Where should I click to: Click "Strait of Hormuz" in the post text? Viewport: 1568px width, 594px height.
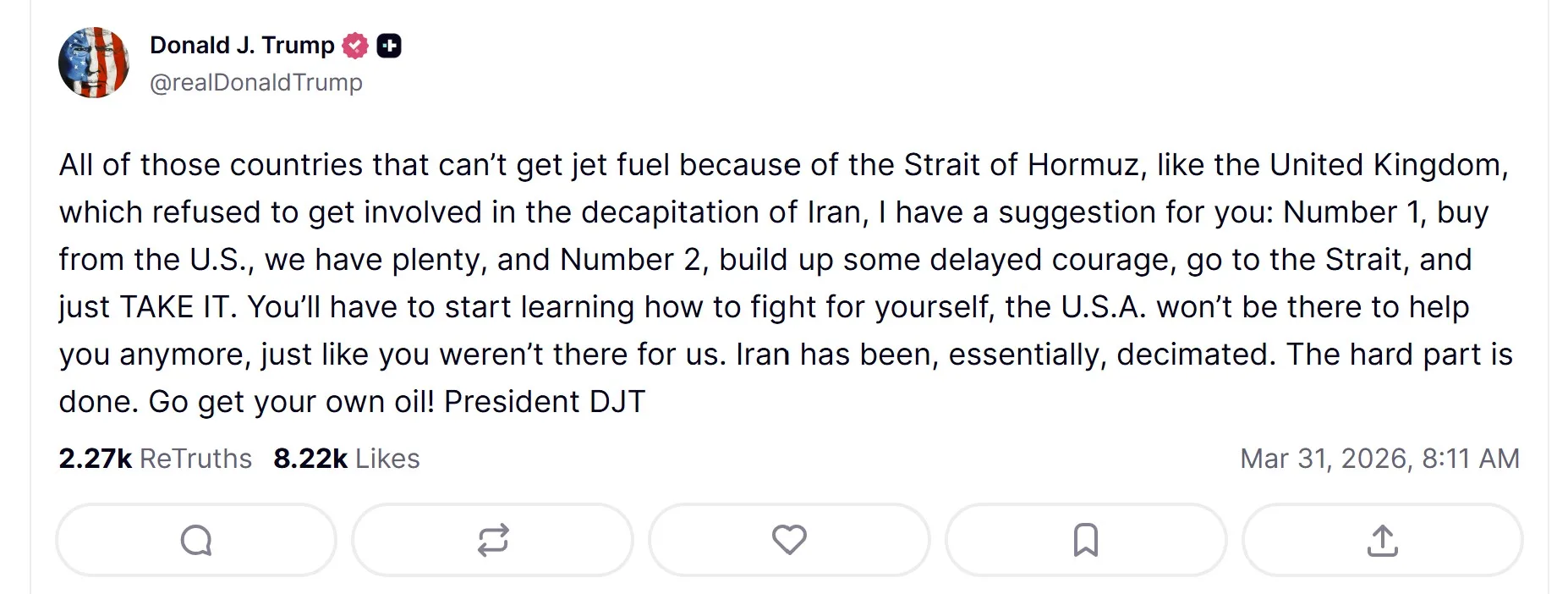point(1022,165)
